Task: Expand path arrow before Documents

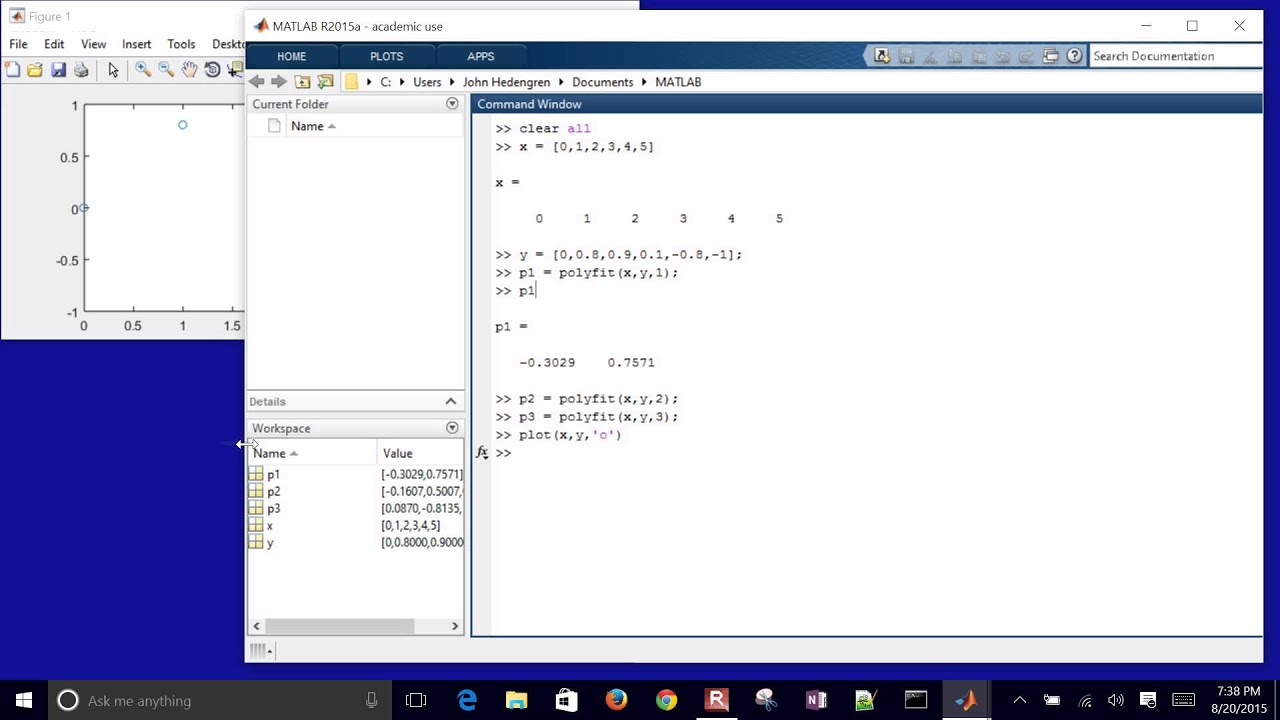Action: [561, 82]
